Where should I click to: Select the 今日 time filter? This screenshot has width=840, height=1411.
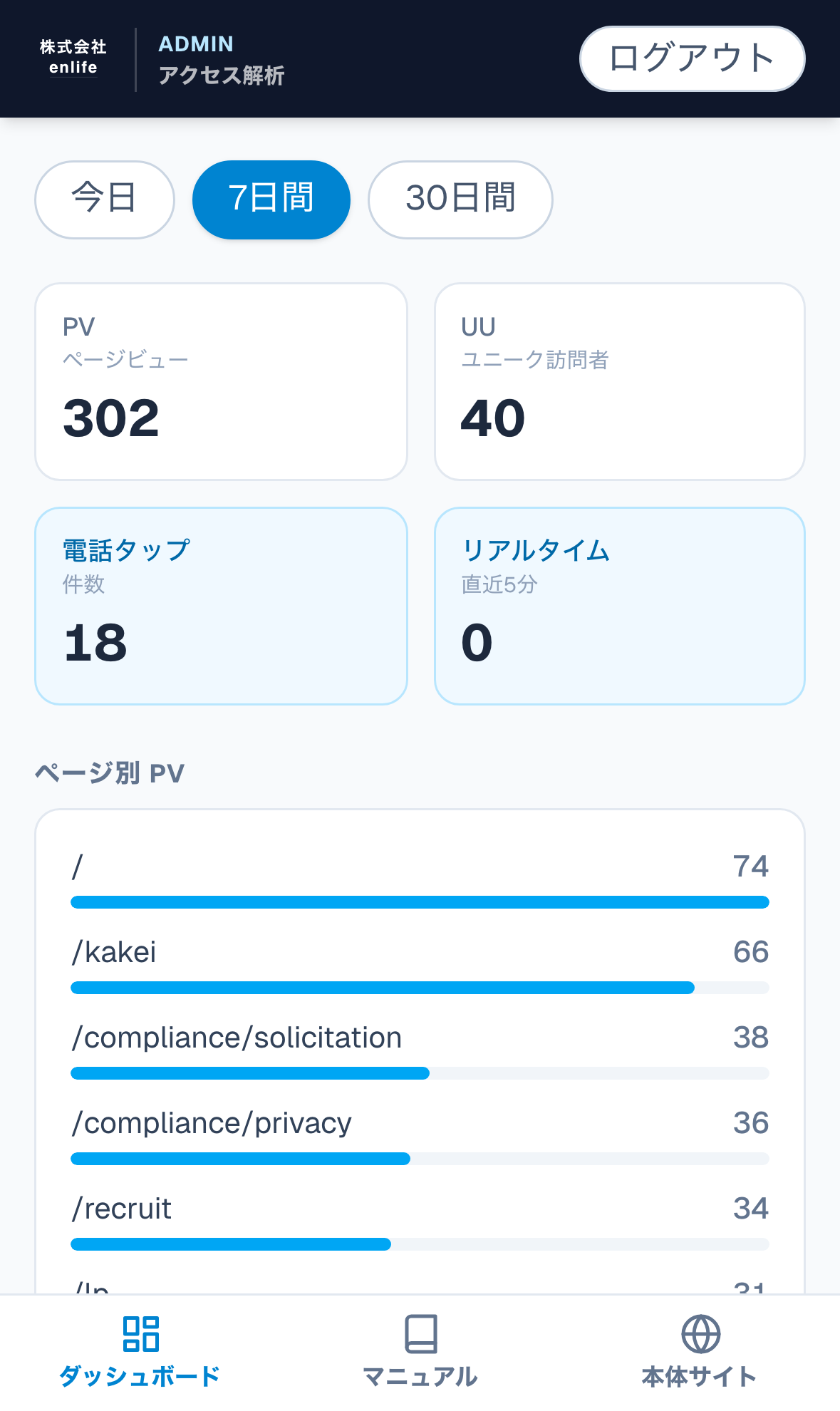(x=104, y=200)
